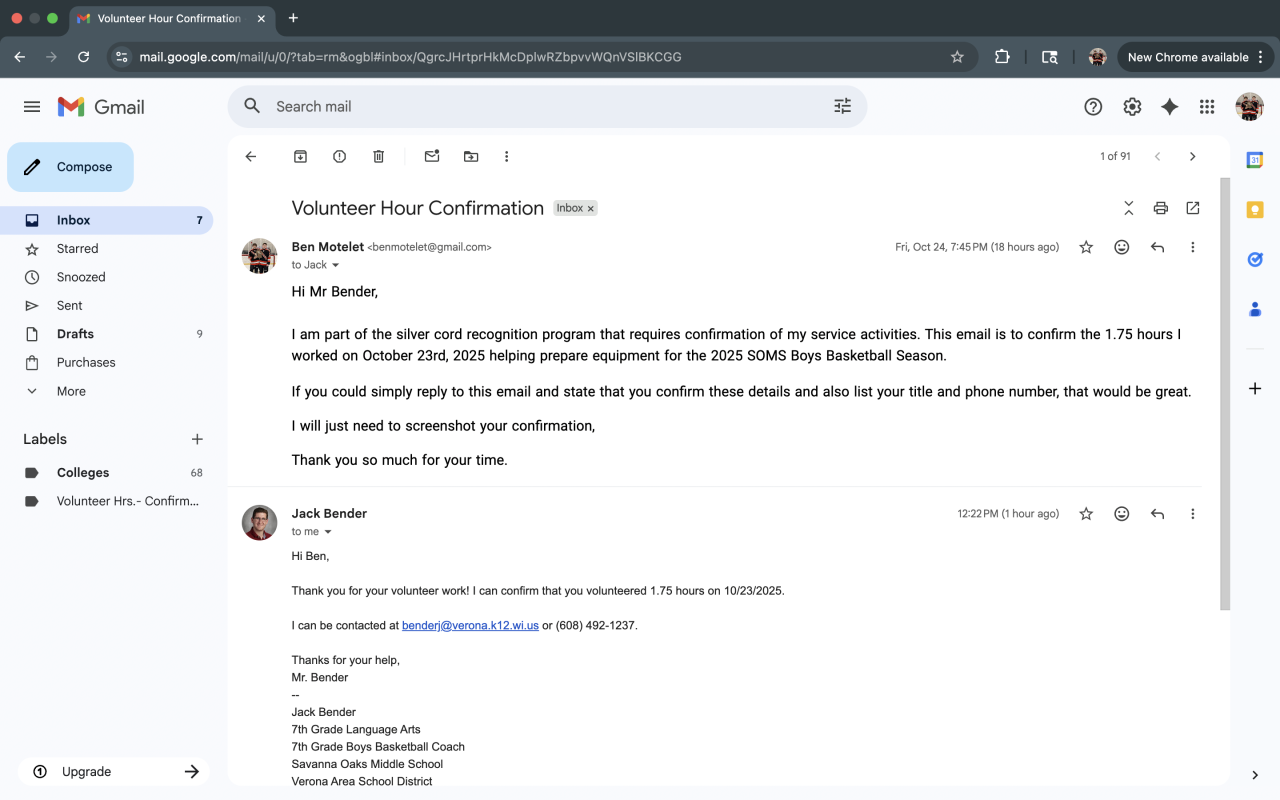
Task: Select the Colleges label
Action: (83, 472)
